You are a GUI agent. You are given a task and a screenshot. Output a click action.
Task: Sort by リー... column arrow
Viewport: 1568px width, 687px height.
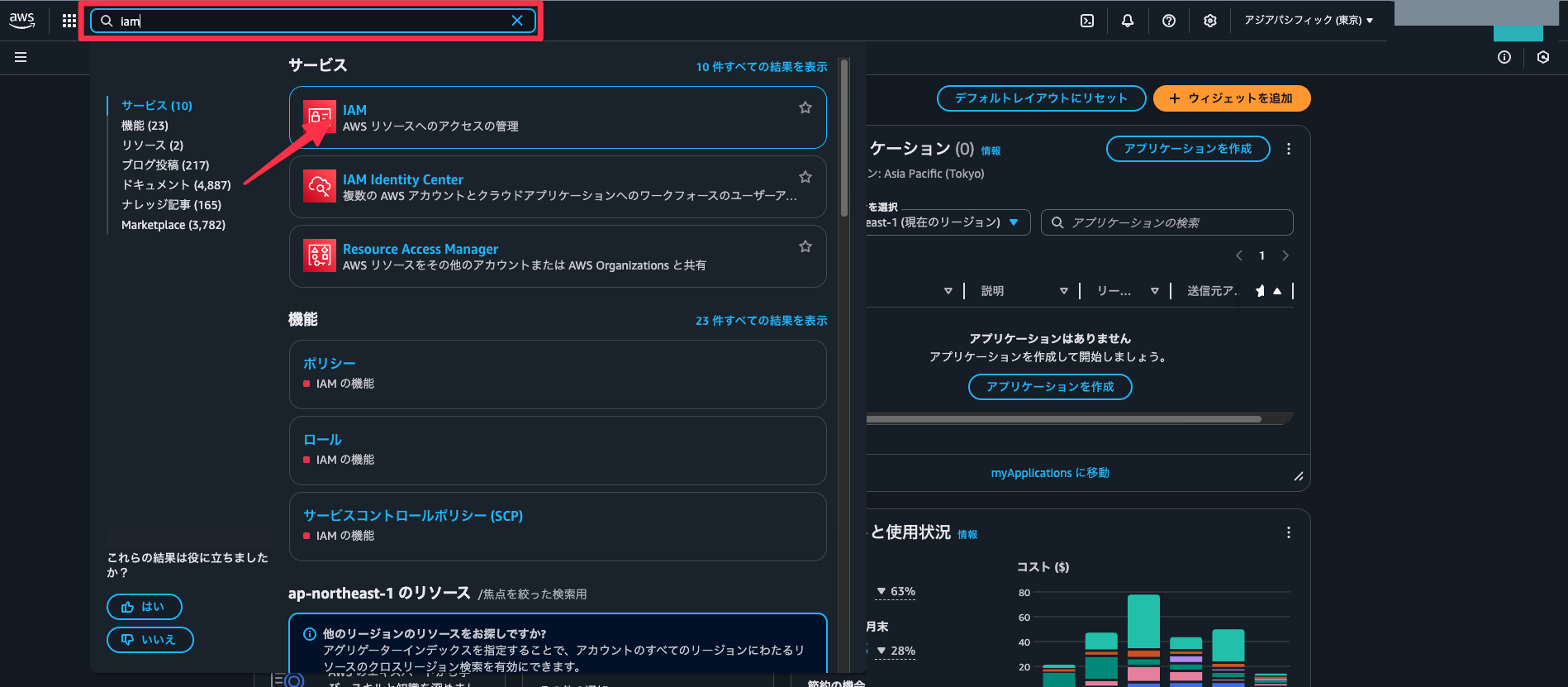(1155, 291)
